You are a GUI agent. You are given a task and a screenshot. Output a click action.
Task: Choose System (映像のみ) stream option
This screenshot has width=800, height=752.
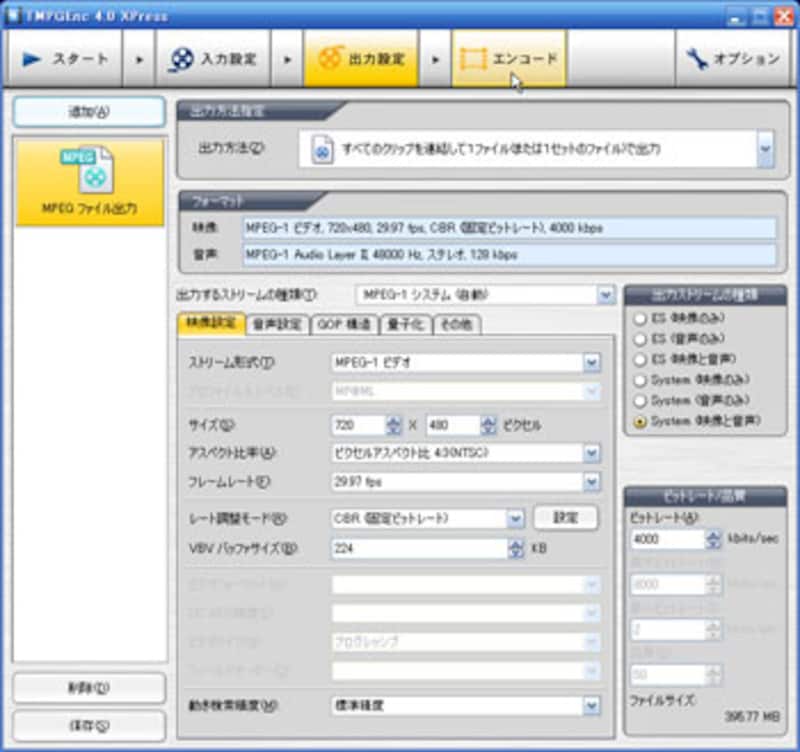click(640, 380)
